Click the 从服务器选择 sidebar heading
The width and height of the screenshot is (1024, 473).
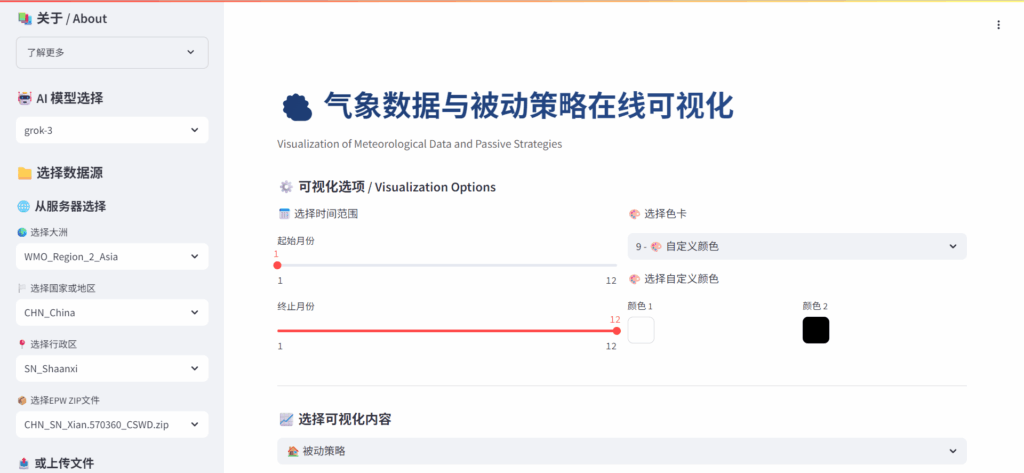(x=71, y=206)
